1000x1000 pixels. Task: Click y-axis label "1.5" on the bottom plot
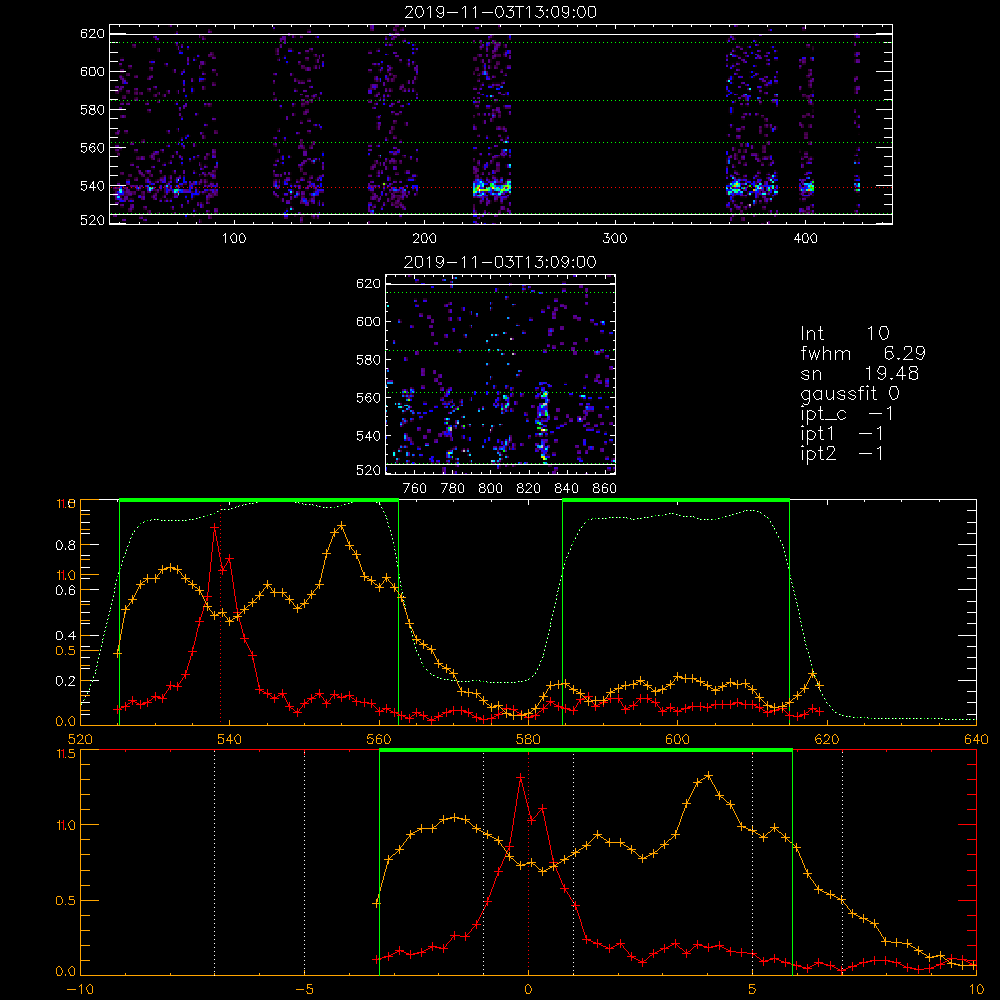click(x=66, y=754)
